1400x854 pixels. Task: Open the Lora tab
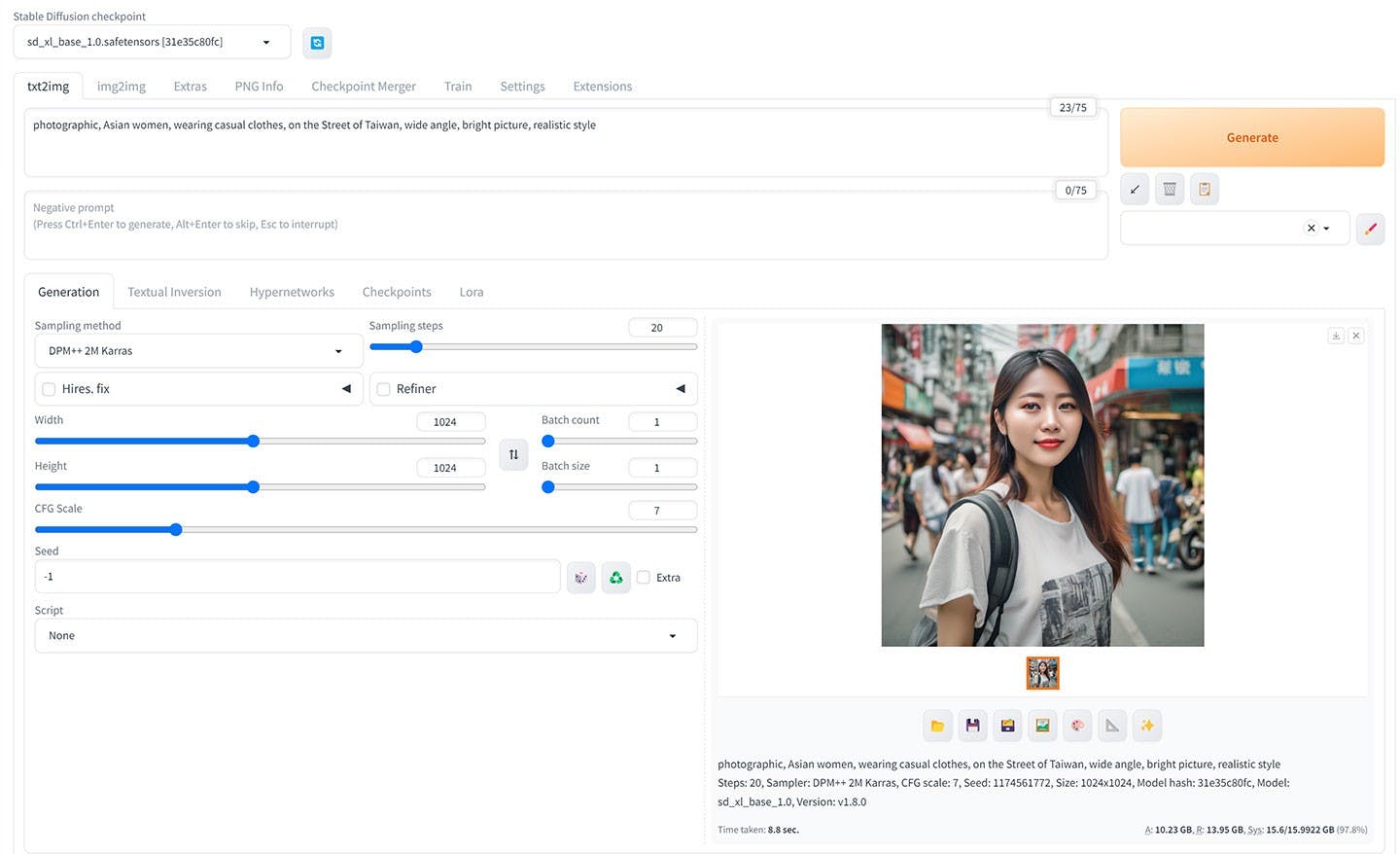(x=472, y=292)
